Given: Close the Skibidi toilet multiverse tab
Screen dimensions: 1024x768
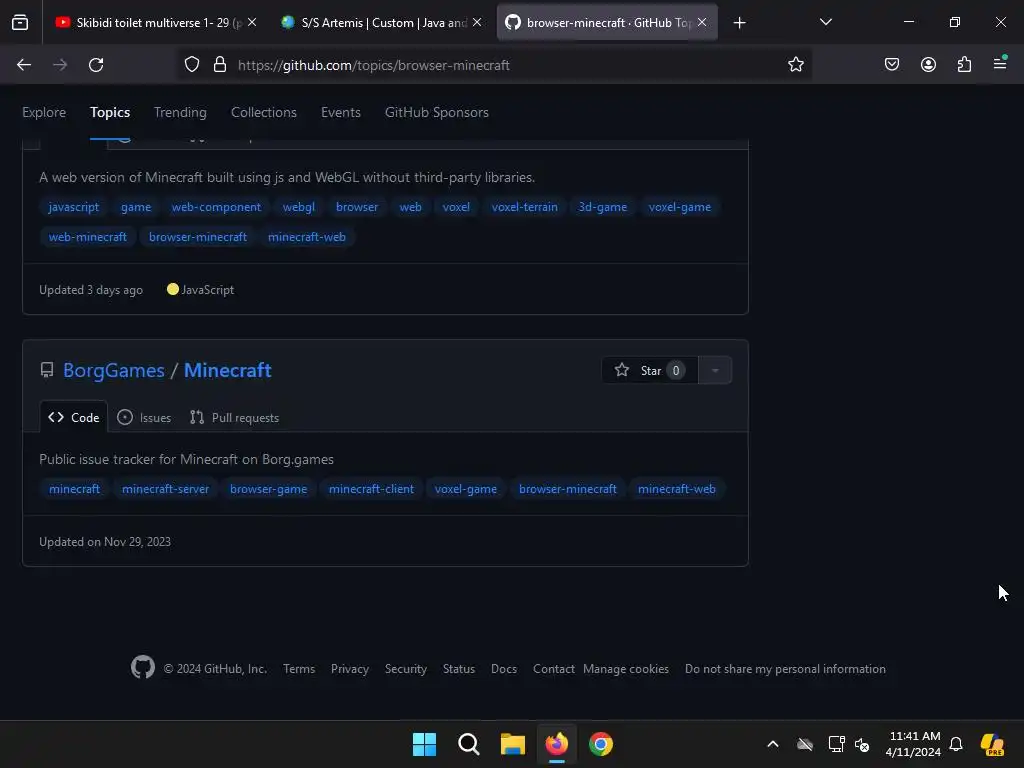Looking at the screenshot, I should pyautogui.click(x=252, y=22).
